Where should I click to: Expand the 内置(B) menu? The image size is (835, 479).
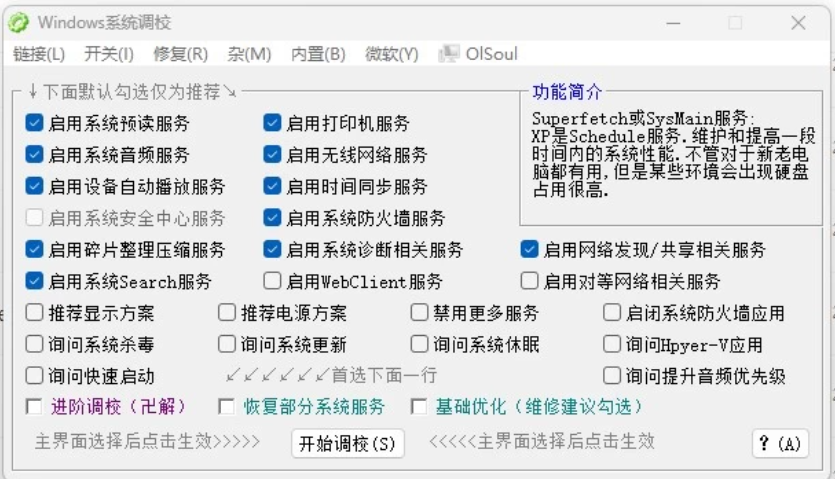coord(318,54)
